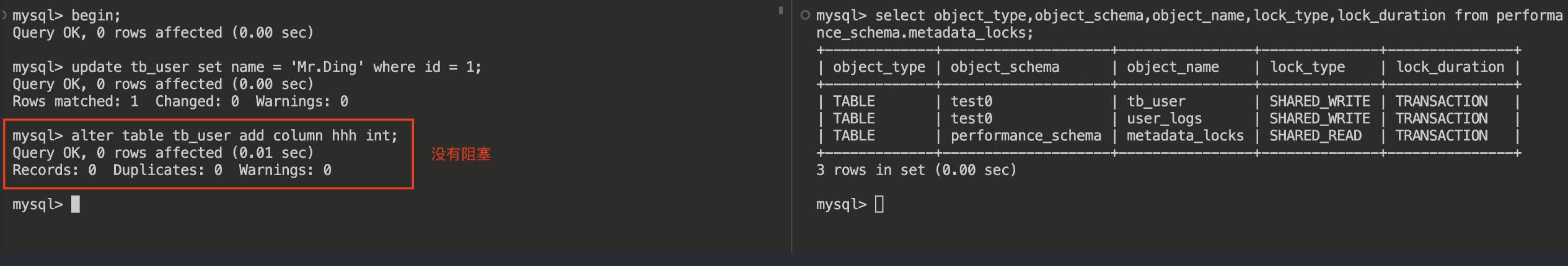Image resolution: width=1568 pixels, height=266 pixels.
Task: Click the scrollbar marker in left terminal
Action: (780, 11)
